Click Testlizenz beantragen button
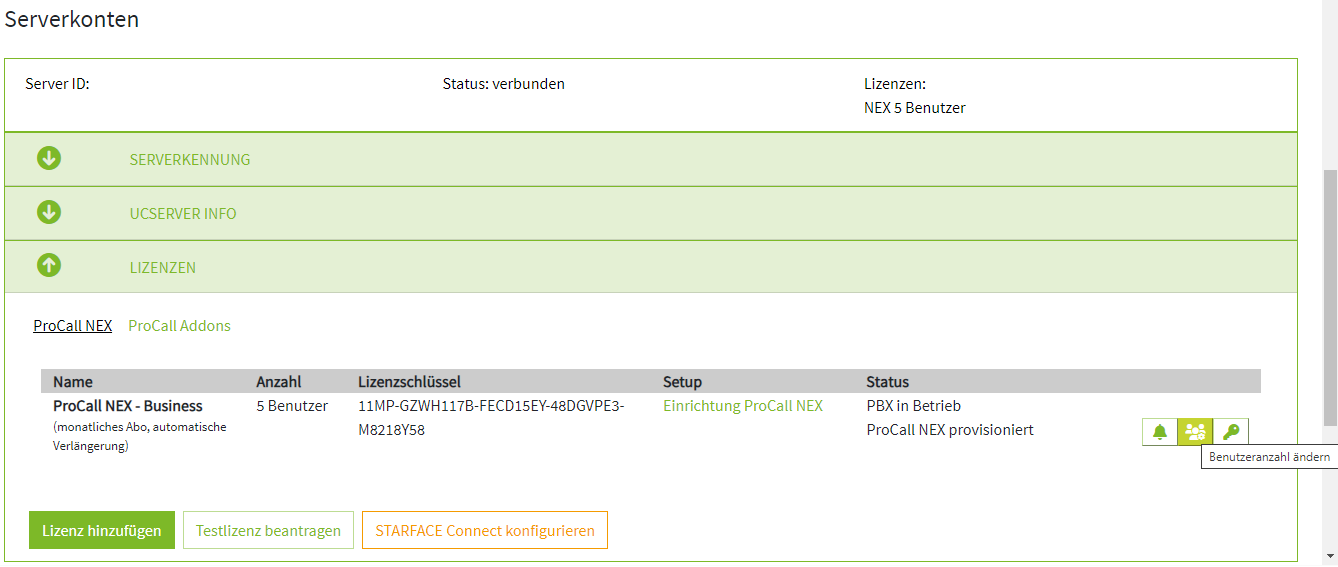The width and height of the screenshot is (1338, 567). pos(268,531)
